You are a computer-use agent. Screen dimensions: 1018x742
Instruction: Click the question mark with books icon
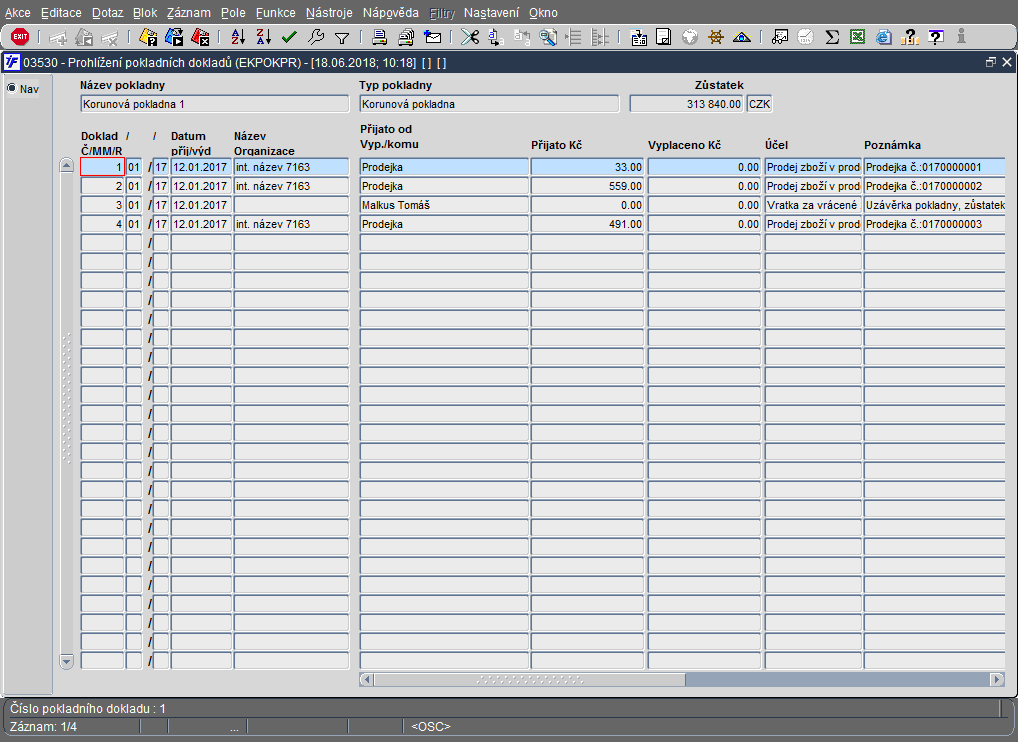tap(910, 37)
